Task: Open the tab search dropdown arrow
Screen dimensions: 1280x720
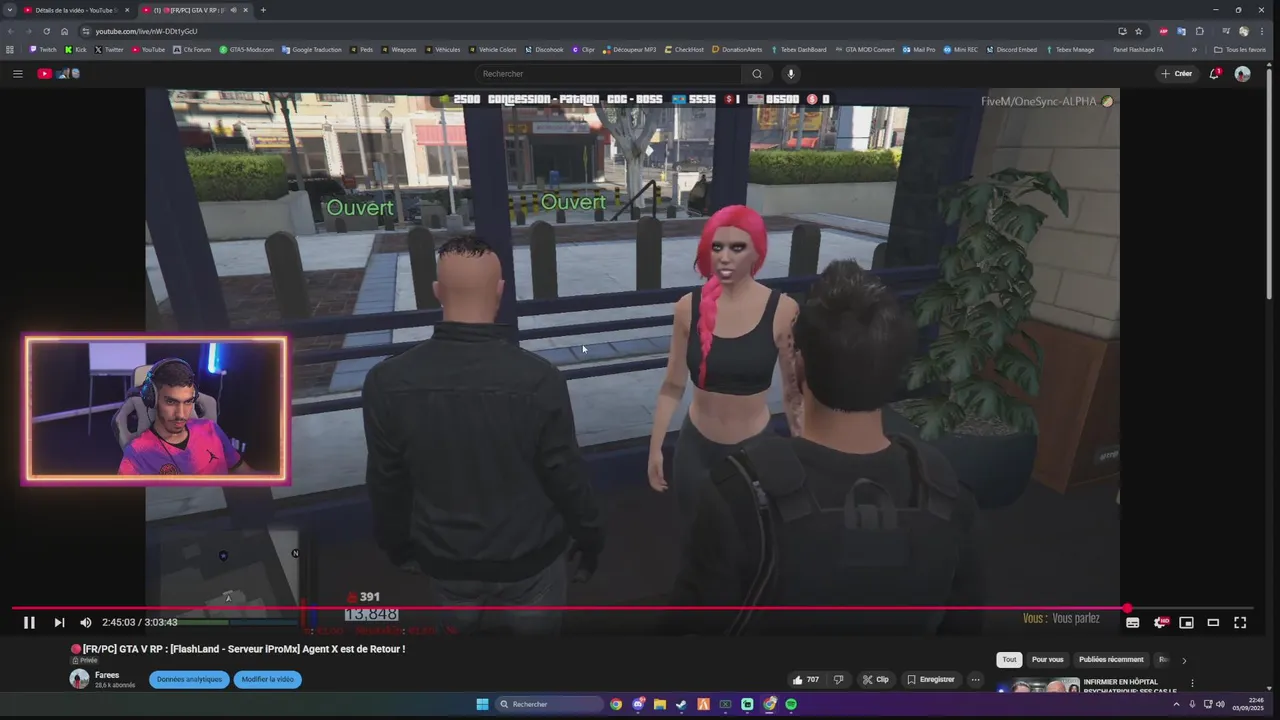Action: (x=10, y=10)
